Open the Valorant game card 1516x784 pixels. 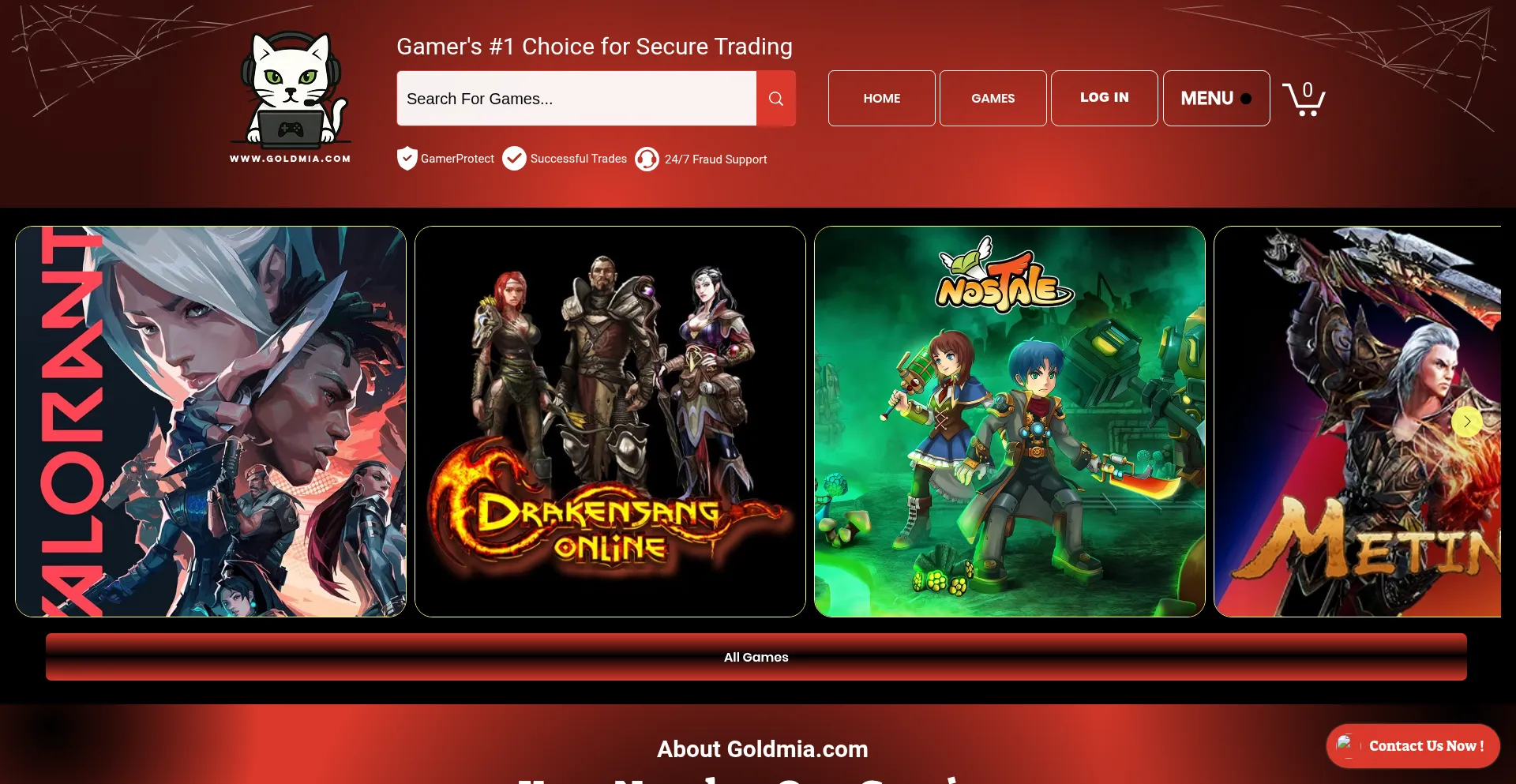tap(211, 422)
